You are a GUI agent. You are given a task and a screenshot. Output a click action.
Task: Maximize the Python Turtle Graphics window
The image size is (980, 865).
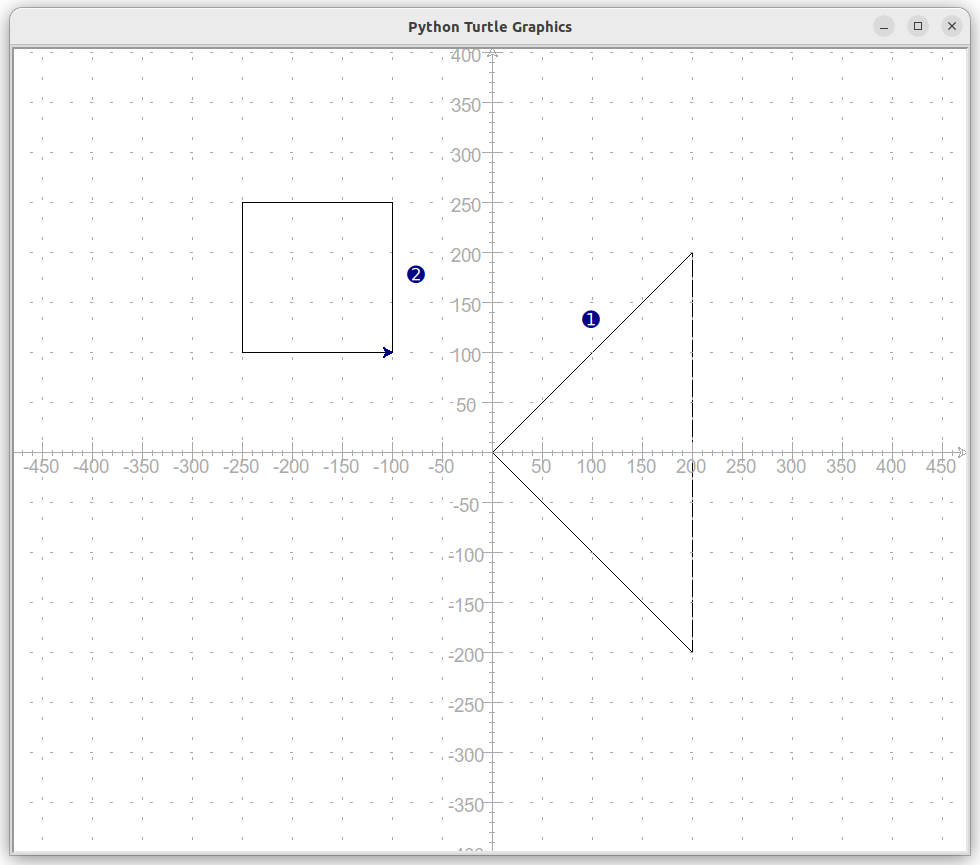click(x=918, y=26)
